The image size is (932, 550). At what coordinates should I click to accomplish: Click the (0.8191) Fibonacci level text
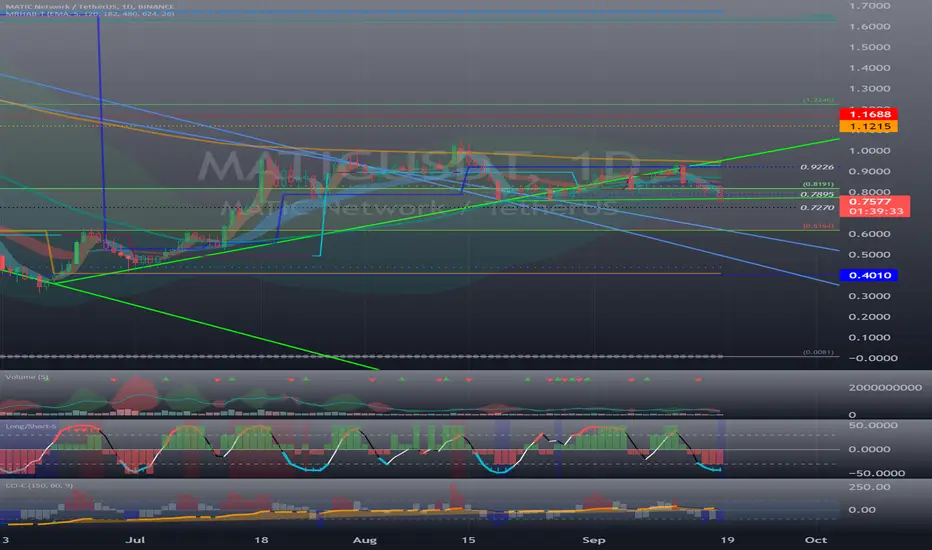(x=818, y=184)
